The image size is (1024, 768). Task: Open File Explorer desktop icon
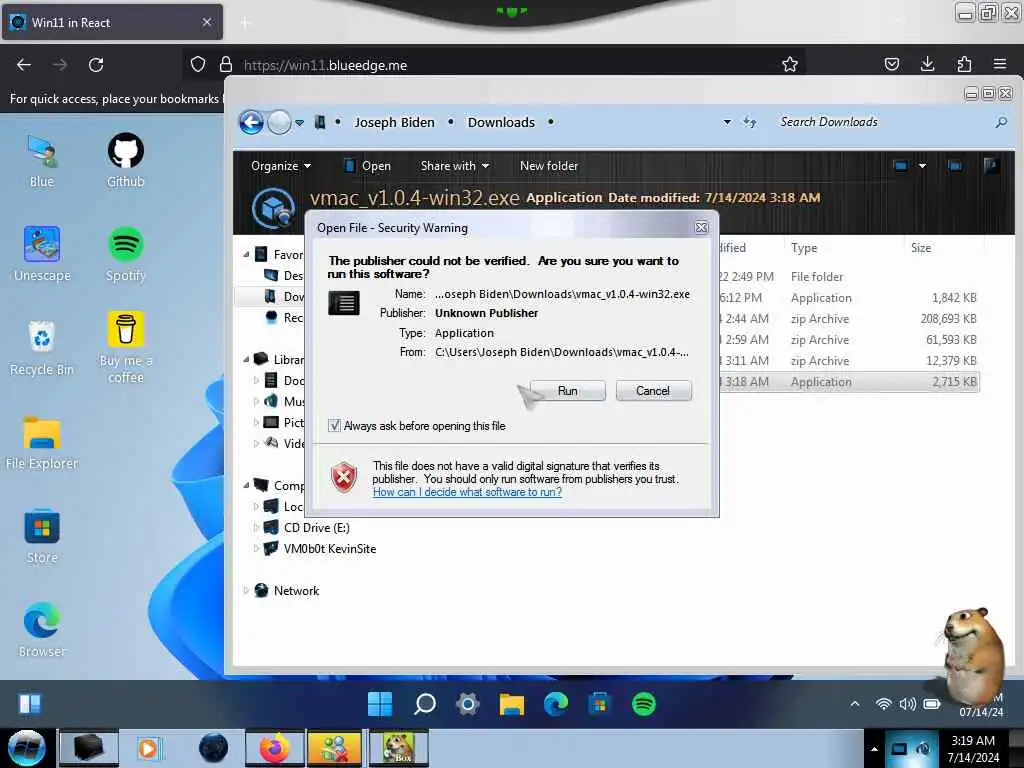42,443
